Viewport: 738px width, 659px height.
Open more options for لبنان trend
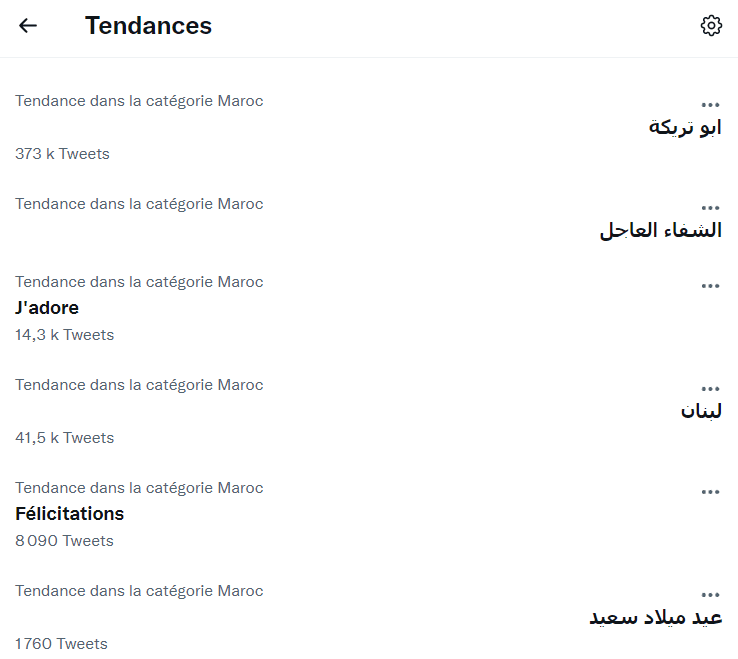click(x=711, y=389)
